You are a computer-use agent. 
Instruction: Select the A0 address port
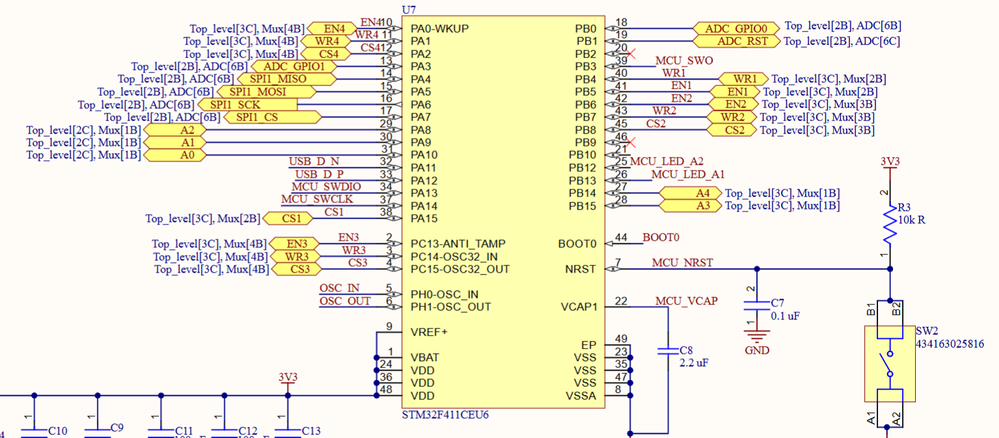(x=175, y=155)
